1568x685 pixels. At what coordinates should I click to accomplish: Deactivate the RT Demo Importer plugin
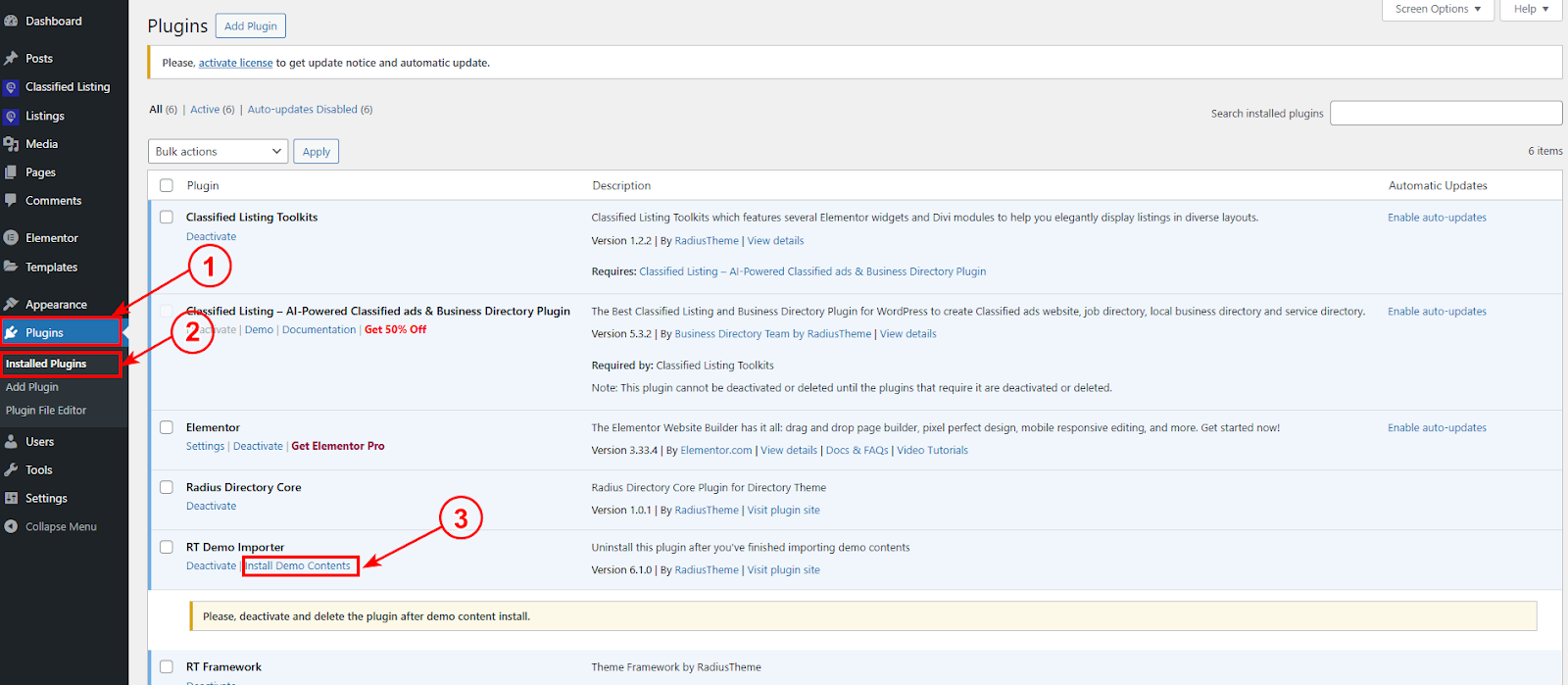tap(211, 565)
